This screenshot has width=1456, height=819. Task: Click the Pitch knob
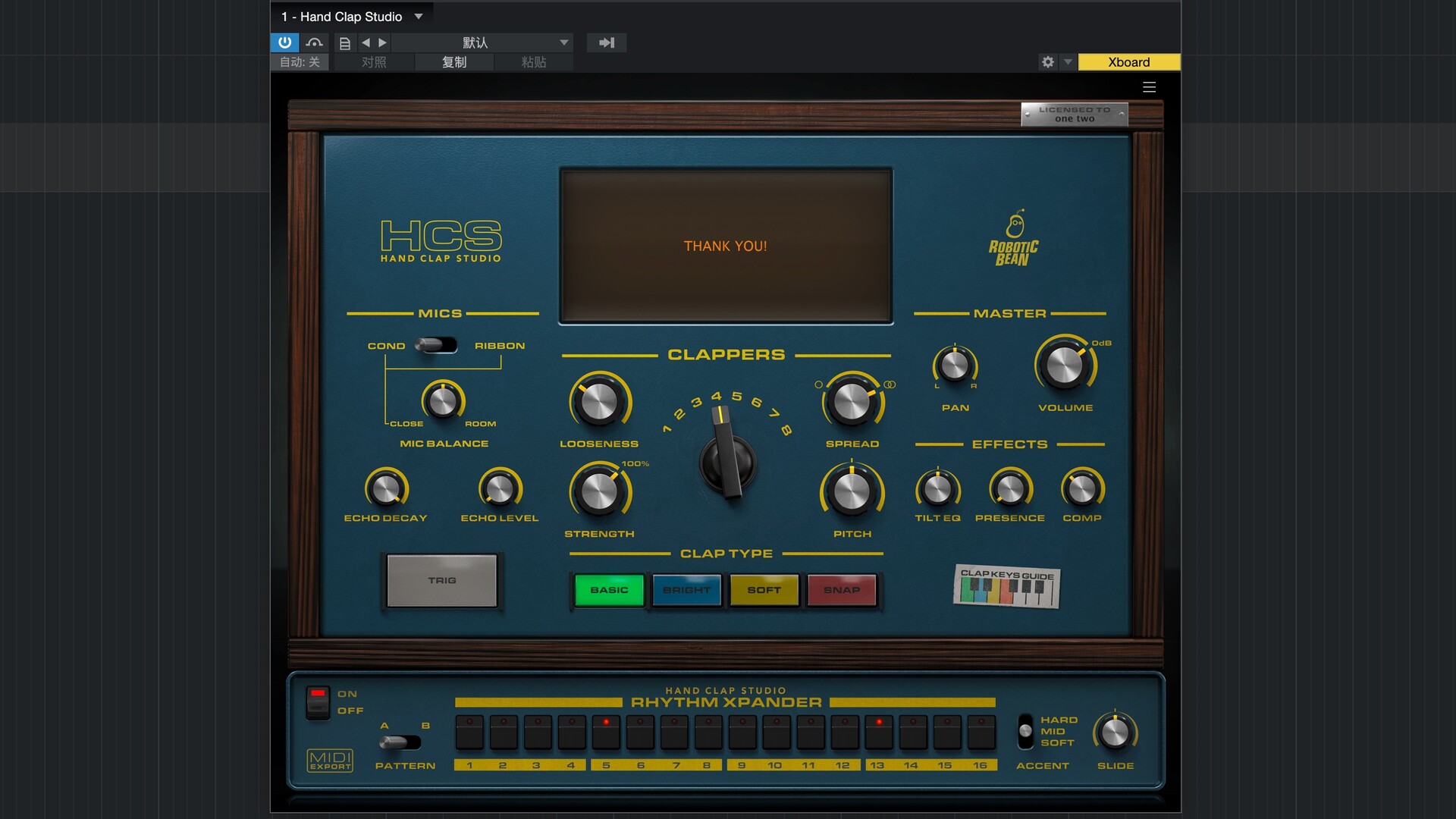pyautogui.click(x=852, y=492)
